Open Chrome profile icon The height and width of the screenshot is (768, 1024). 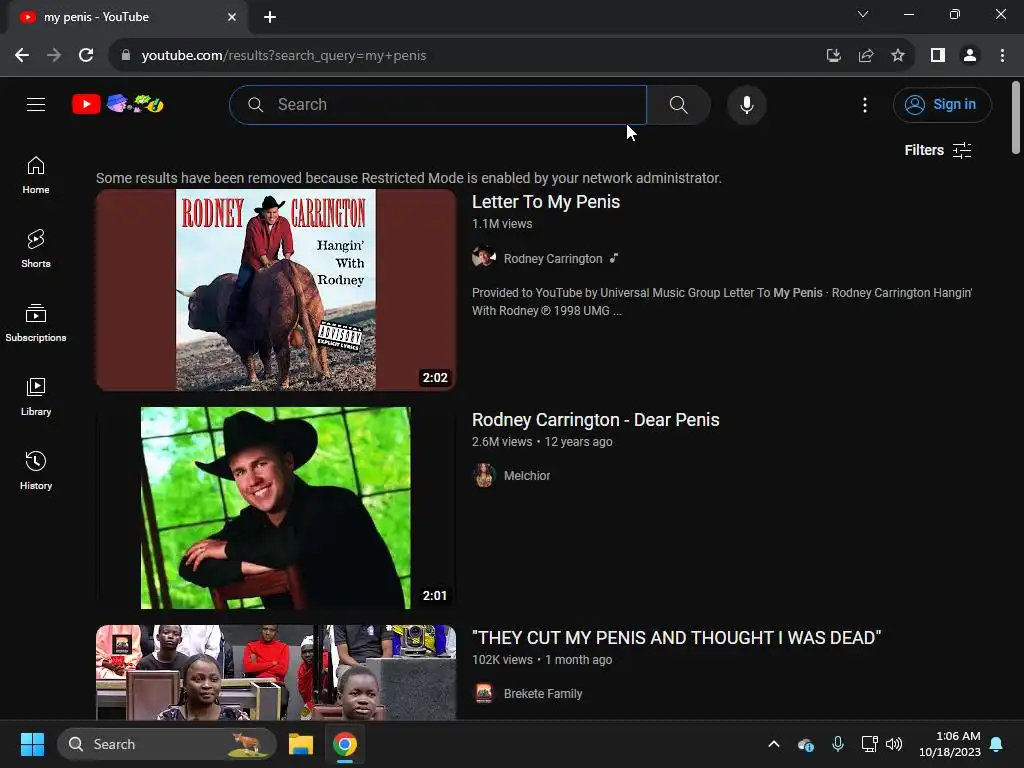click(970, 56)
